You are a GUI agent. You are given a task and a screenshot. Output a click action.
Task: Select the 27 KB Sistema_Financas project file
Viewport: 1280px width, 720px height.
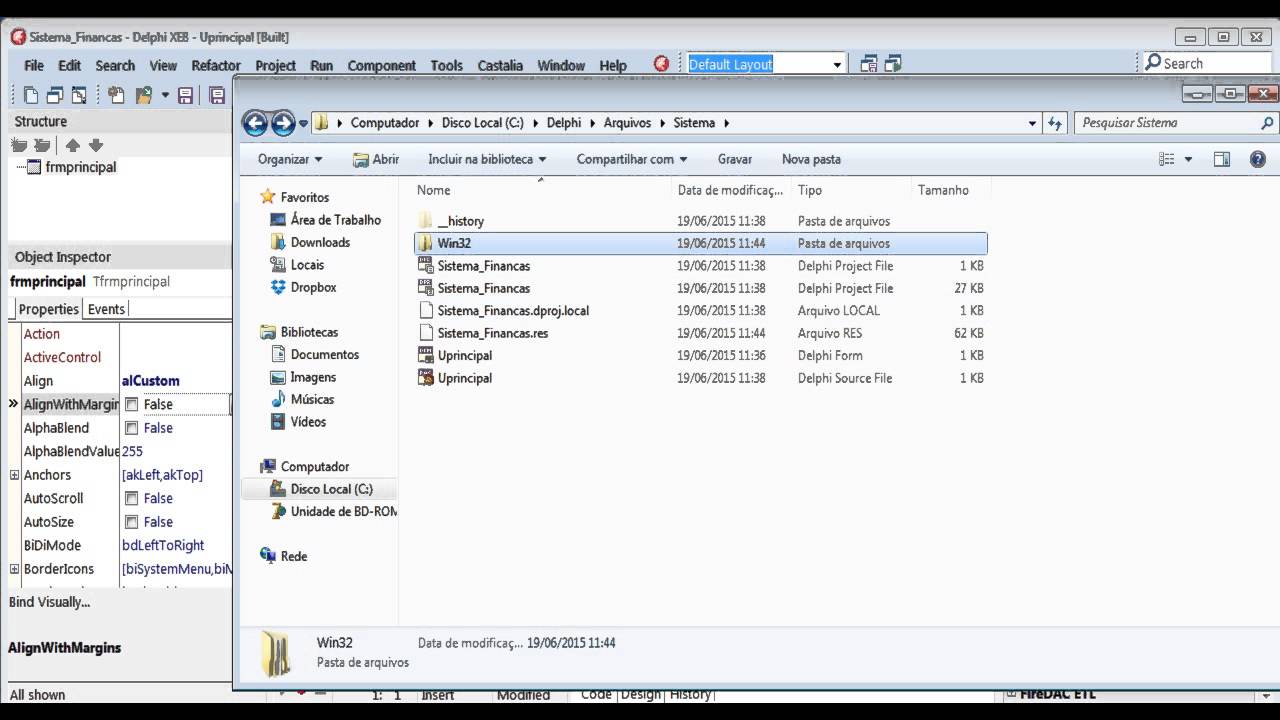pos(700,288)
